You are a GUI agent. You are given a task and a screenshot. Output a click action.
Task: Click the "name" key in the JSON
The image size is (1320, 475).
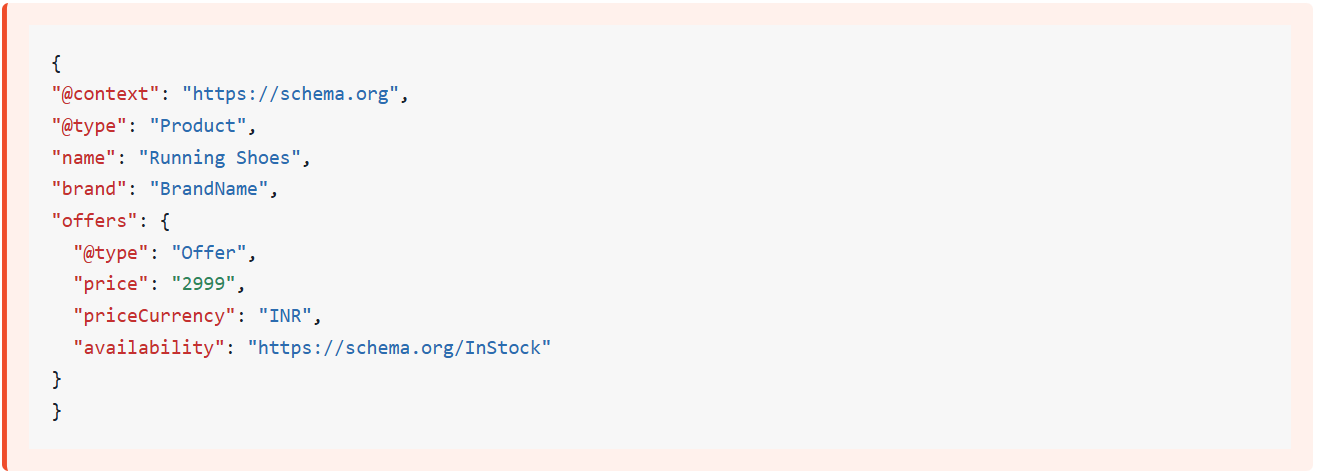(84, 158)
